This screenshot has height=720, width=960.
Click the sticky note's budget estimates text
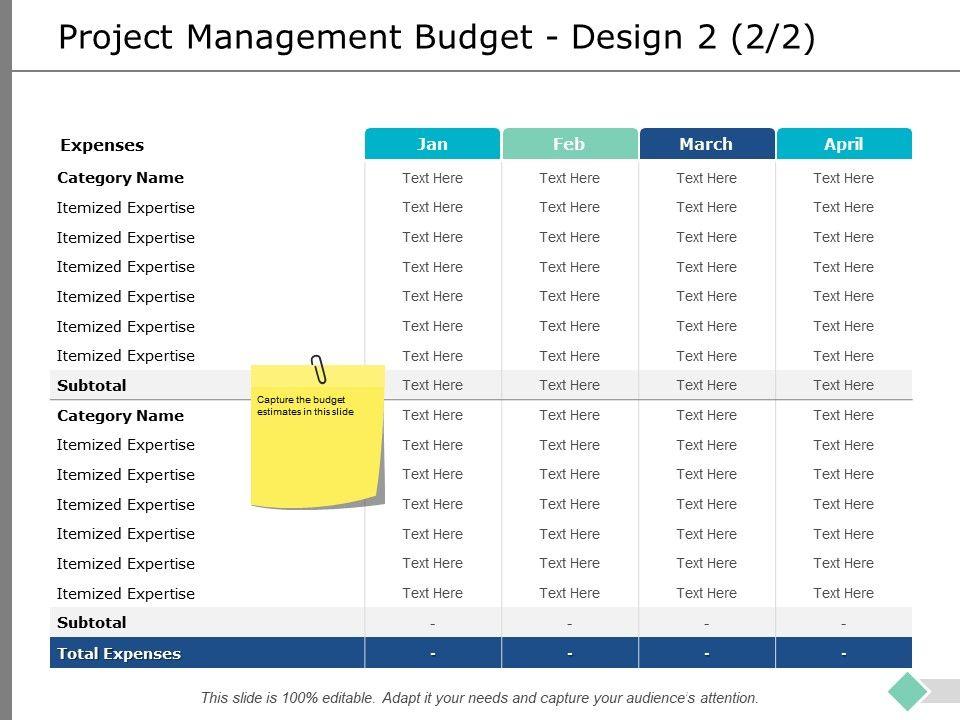pos(305,406)
